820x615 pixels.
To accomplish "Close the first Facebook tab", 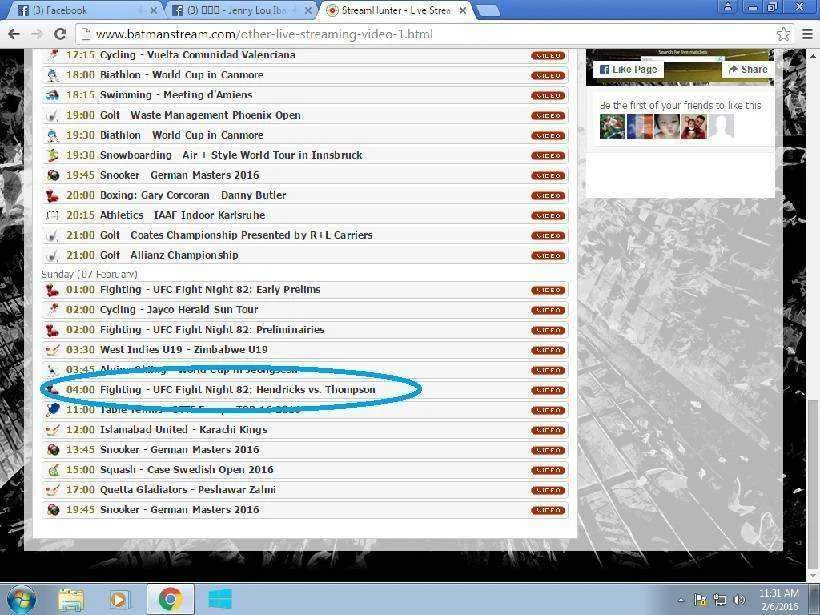I will (x=153, y=10).
